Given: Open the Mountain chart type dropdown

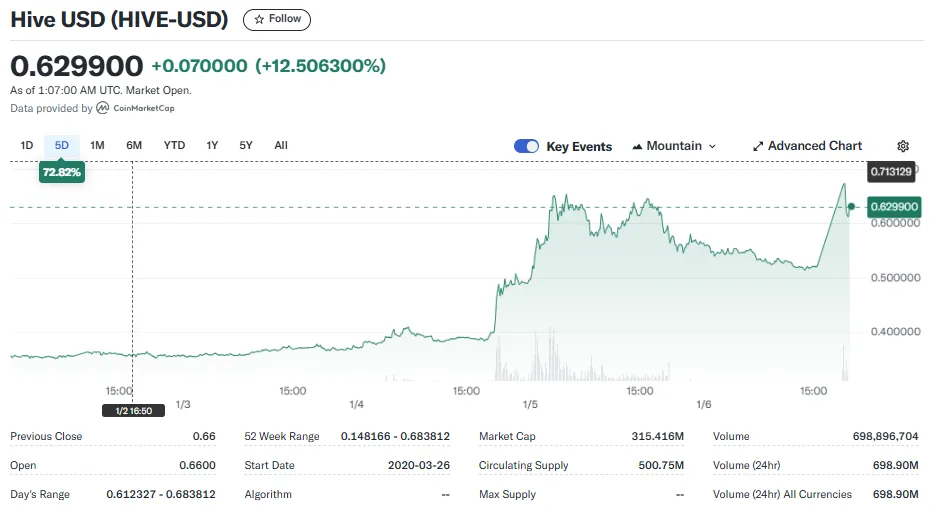Looking at the screenshot, I should tap(674, 146).
